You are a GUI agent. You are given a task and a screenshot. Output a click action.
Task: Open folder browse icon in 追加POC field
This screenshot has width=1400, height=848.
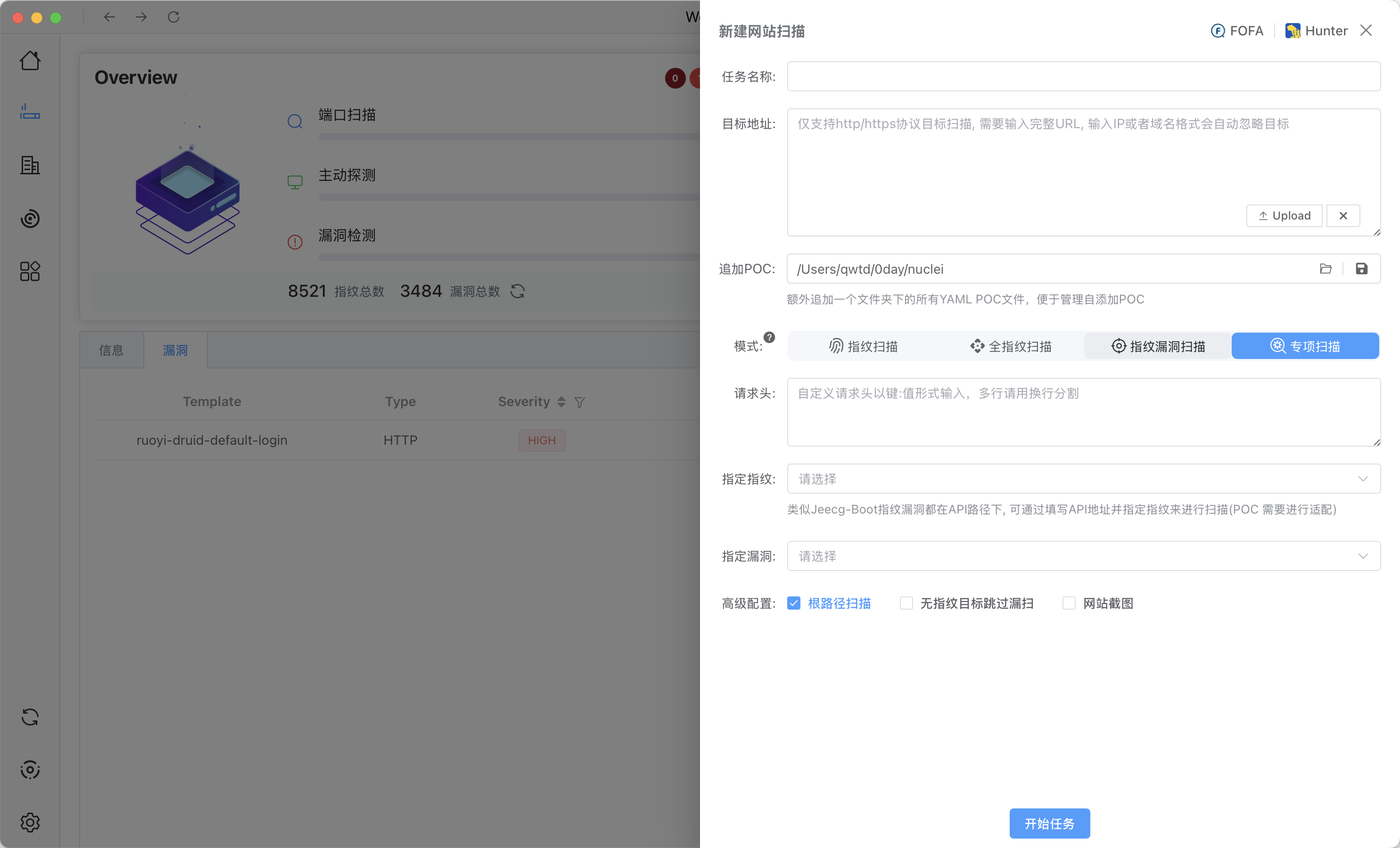point(1325,269)
